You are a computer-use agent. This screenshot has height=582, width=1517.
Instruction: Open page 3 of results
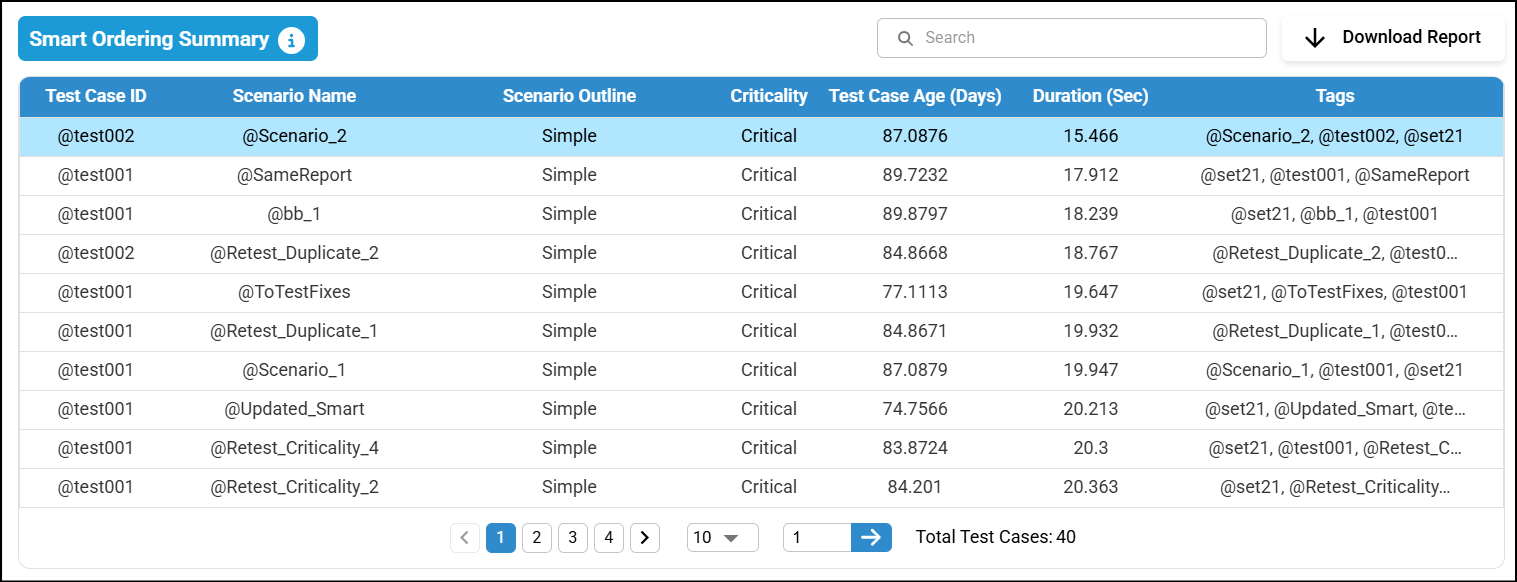click(x=573, y=538)
